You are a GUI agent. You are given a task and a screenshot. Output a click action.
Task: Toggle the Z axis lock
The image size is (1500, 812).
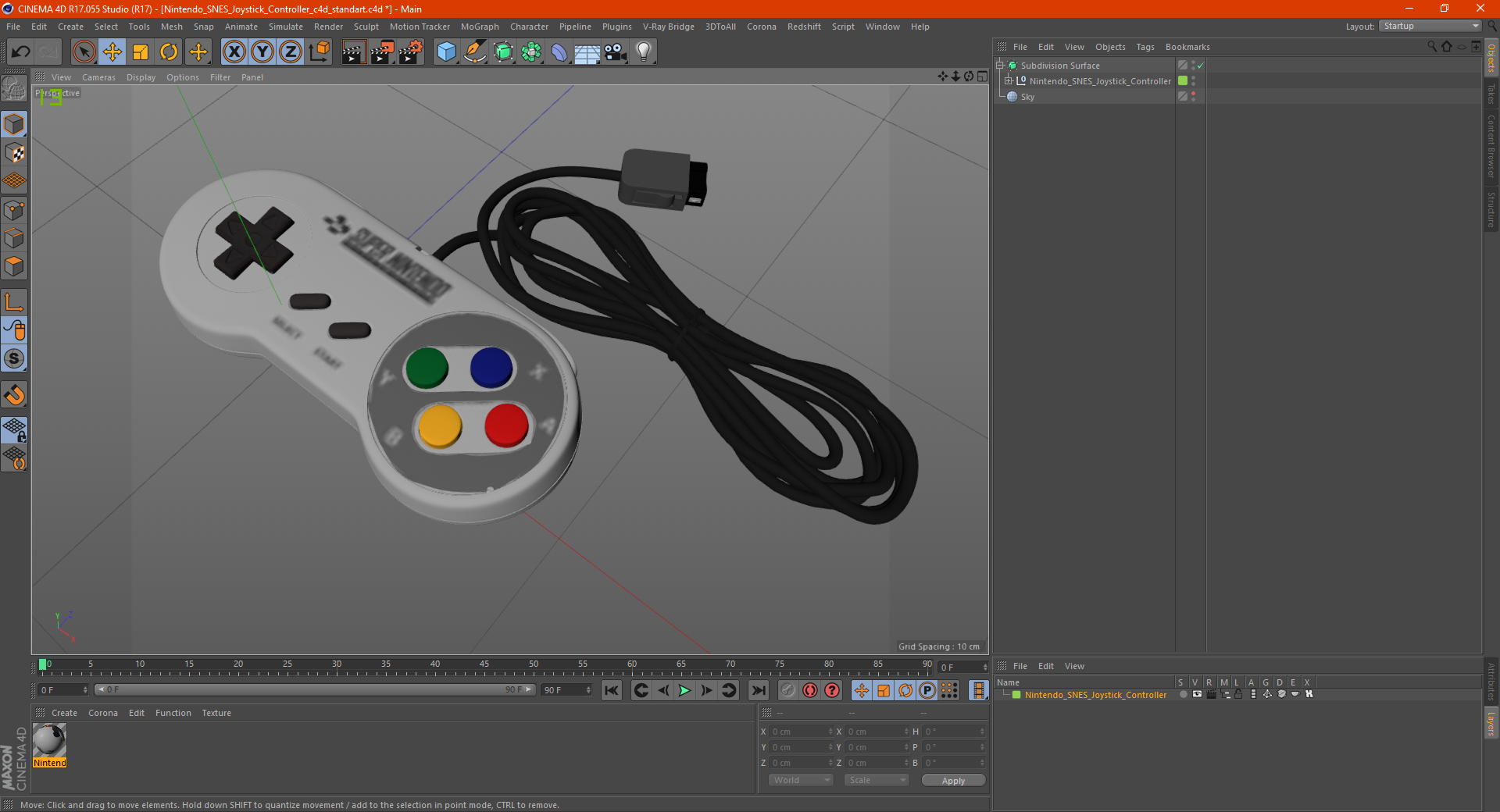[291, 52]
